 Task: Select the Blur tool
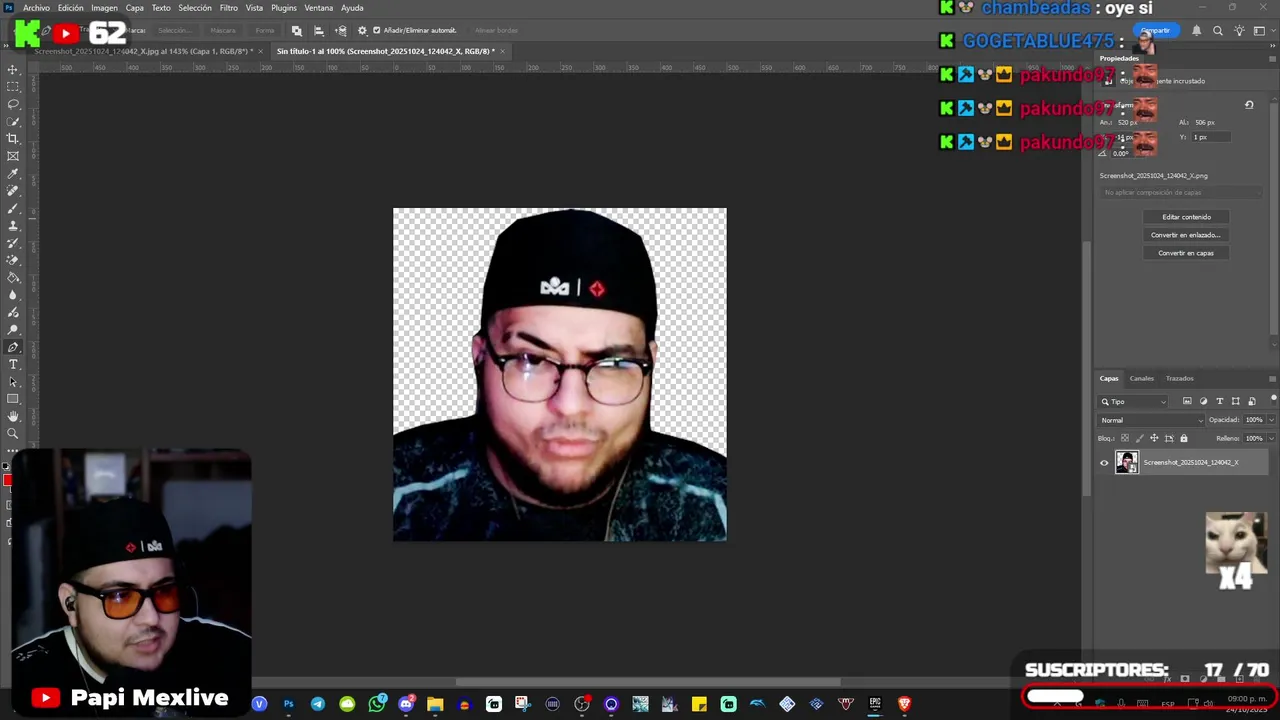tap(13, 295)
